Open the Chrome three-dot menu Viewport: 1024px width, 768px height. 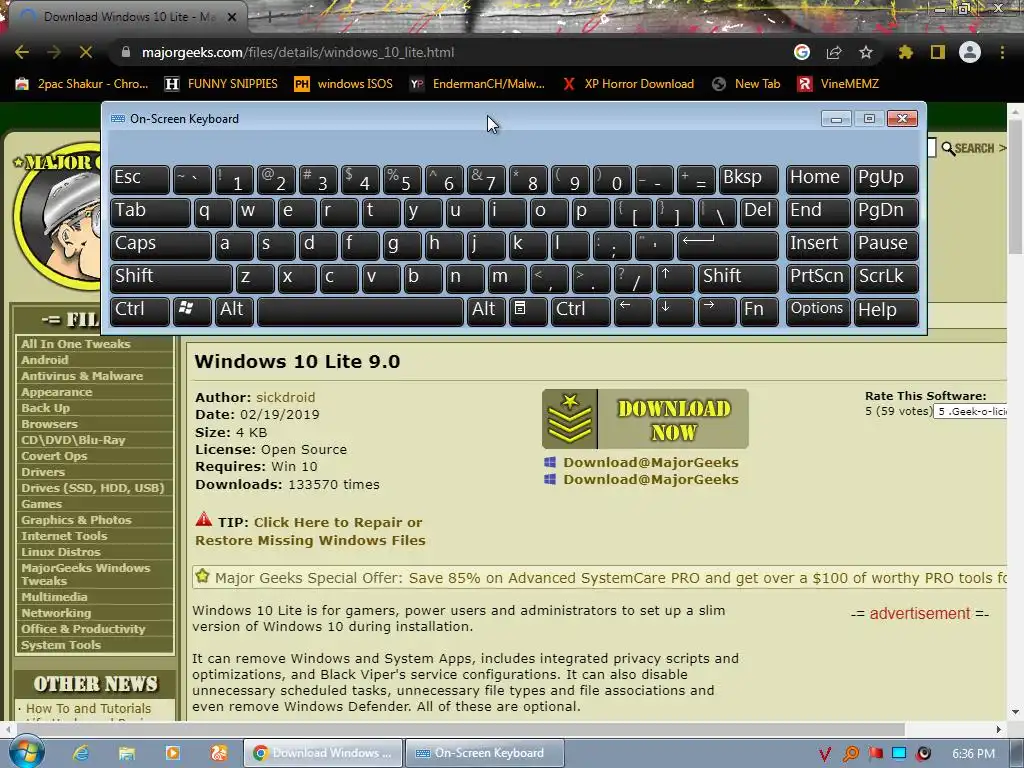(x=1002, y=52)
